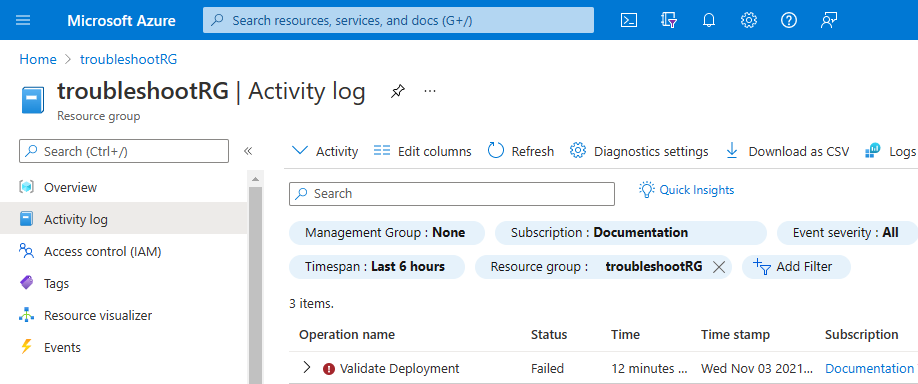Open Events in the sidebar
This screenshot has height=384, width=918.
click(124, 347)
